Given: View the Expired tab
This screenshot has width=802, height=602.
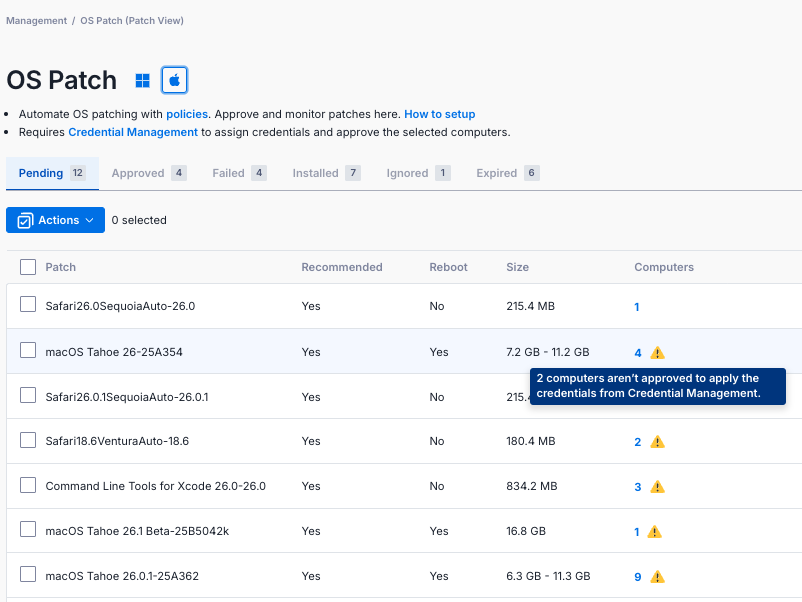Looking at the screenshot, I should click(x=508, y=173).
